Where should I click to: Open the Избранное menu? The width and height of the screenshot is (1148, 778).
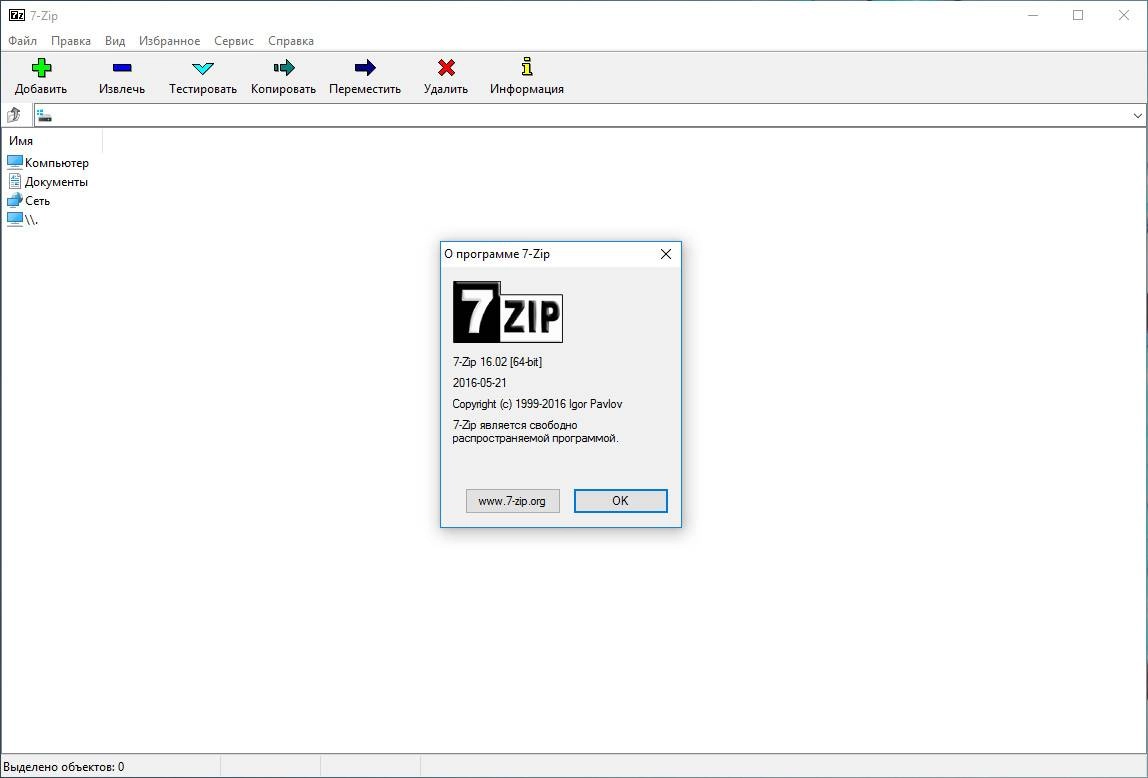[x=169, y=41]
